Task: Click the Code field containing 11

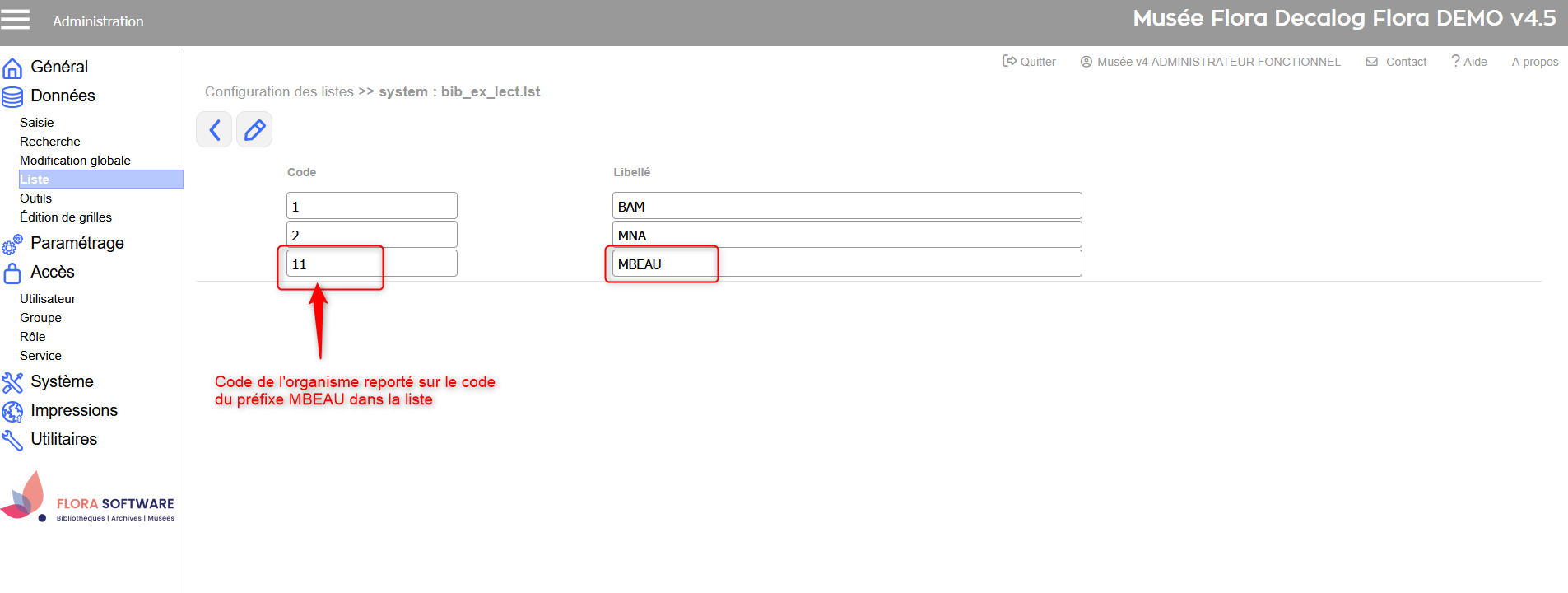Action: (x=371, y=264)
